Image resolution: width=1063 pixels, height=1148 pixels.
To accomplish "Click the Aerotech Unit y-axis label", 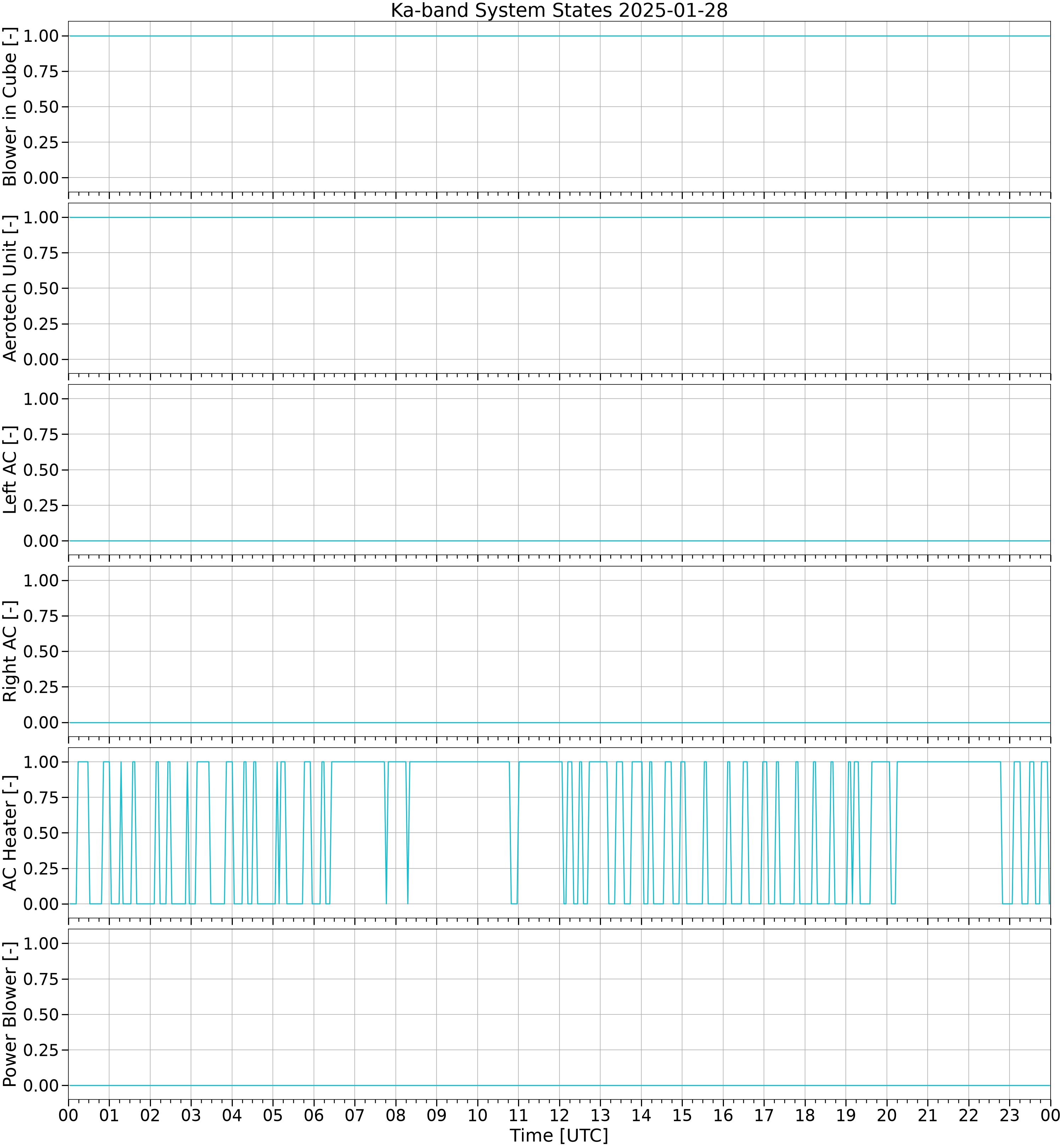I will 10,288.
